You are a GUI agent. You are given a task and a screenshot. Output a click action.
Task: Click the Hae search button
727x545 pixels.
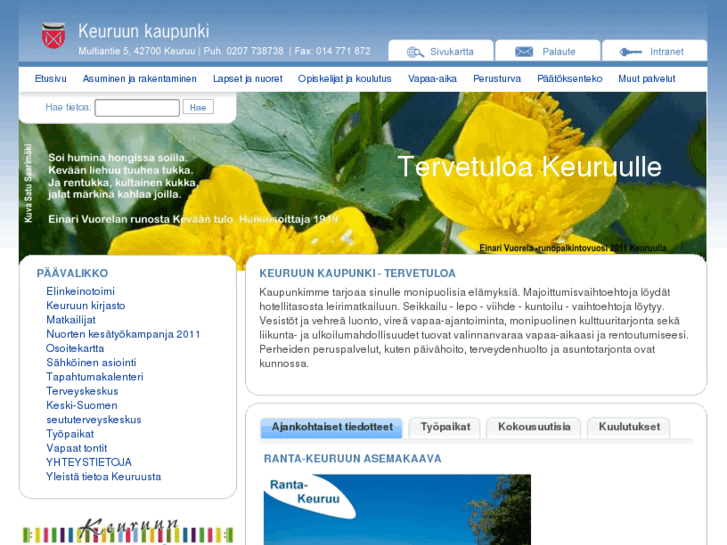198,107
